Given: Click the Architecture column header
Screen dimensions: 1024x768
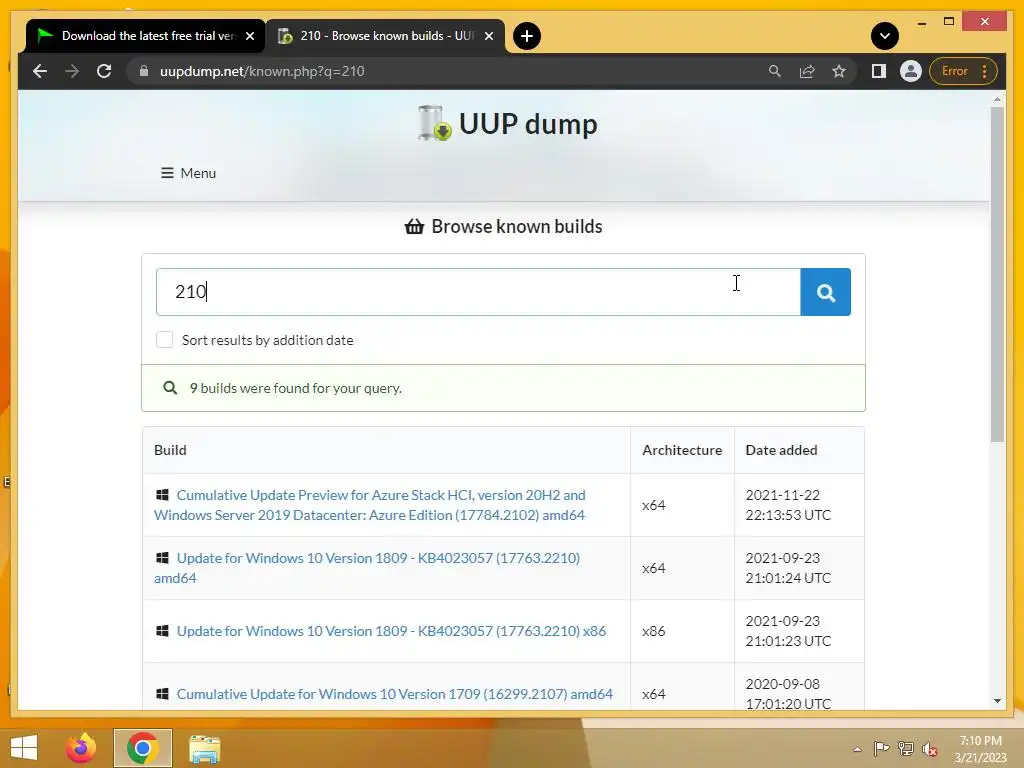Looking at the screenshot, I should pos(682,450).
